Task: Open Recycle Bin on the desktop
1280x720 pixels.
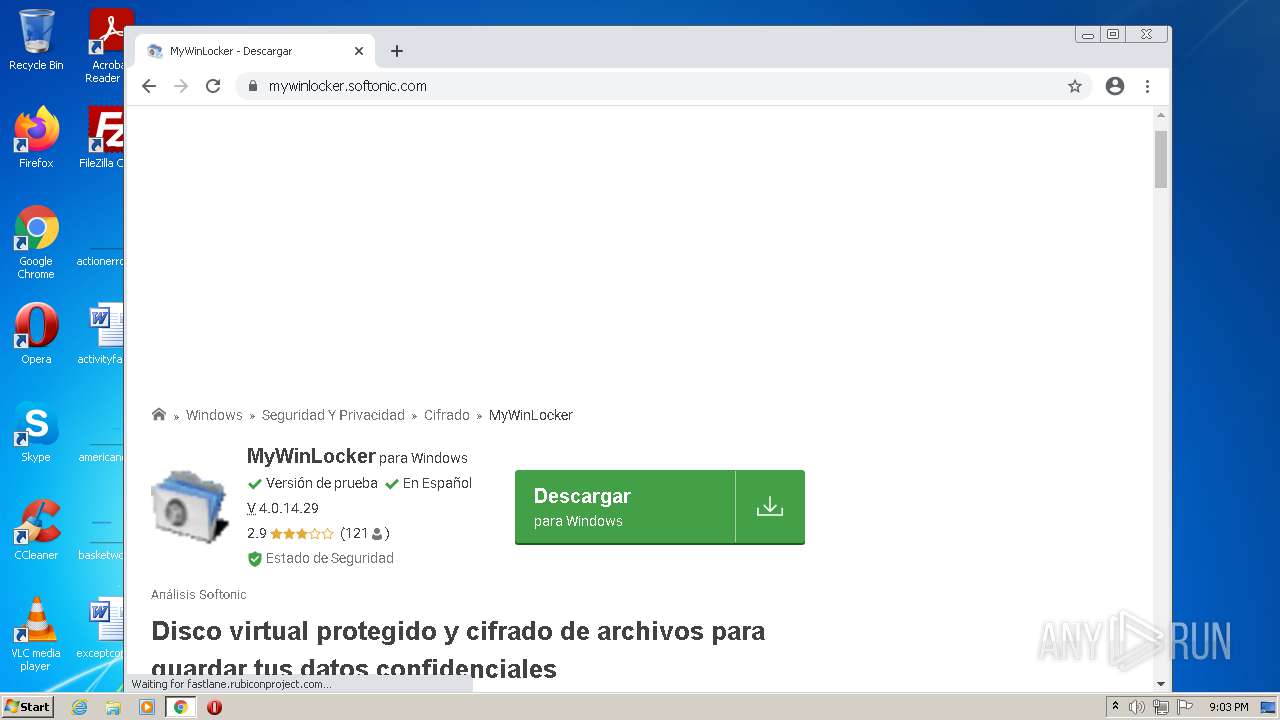Action: 36,40
